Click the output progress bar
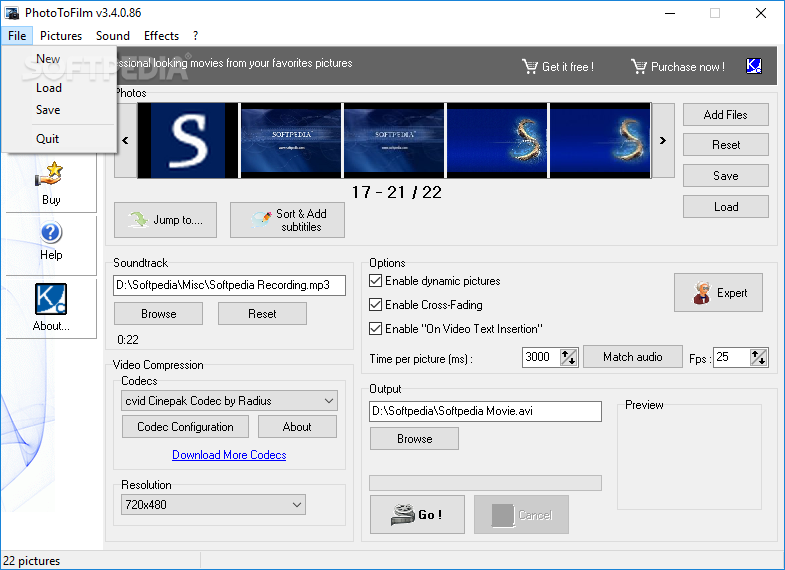 (x=485, y=483)
